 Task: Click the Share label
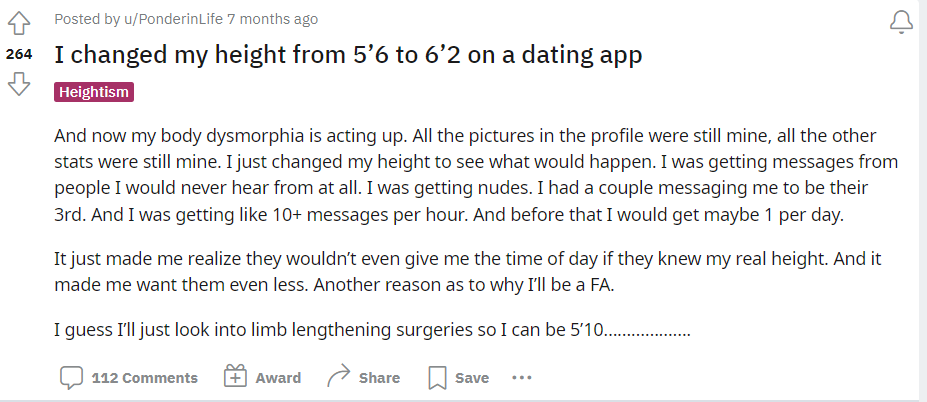coord(380,378)
